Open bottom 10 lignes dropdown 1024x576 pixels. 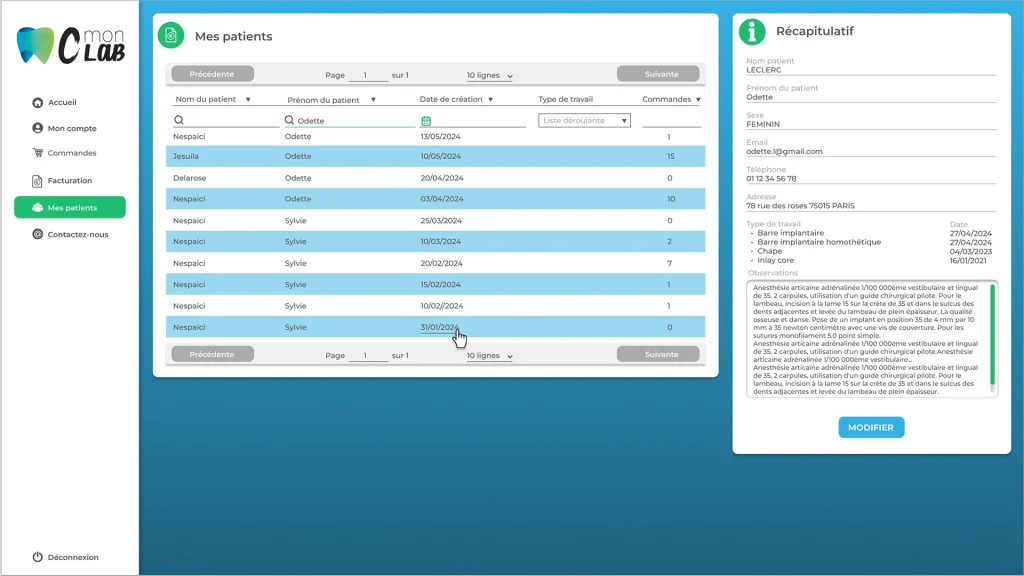[x=490, y=356]
